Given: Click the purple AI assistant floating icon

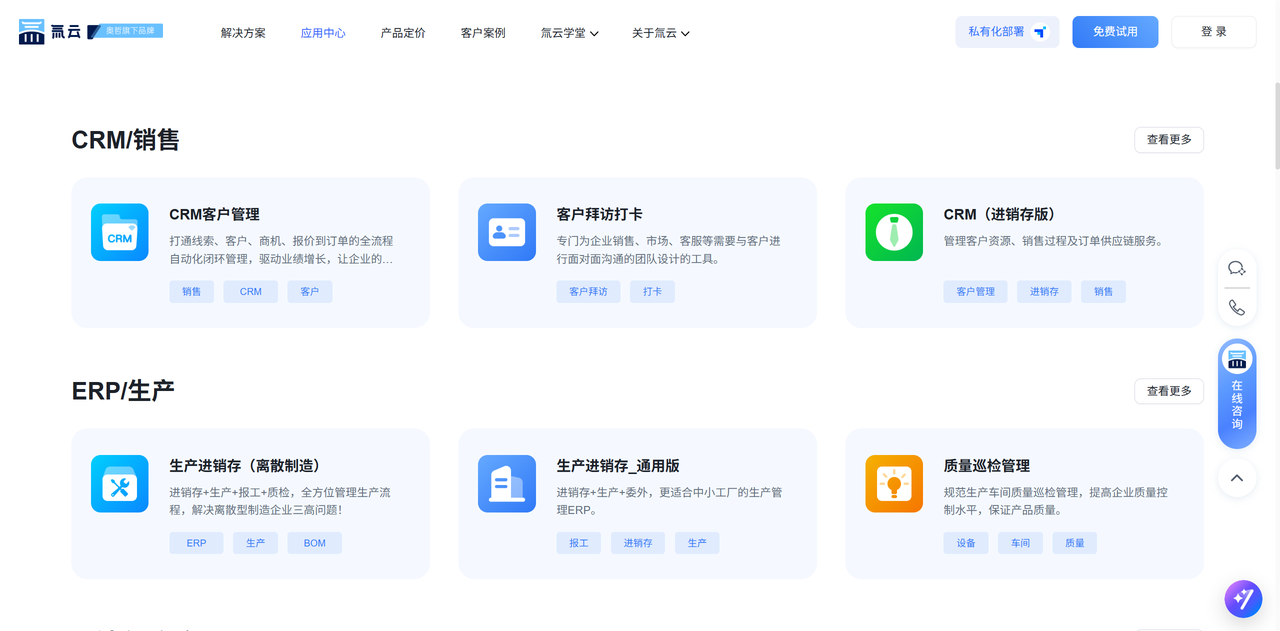Looking at the screenshot, I should (x=1243, y=599).
